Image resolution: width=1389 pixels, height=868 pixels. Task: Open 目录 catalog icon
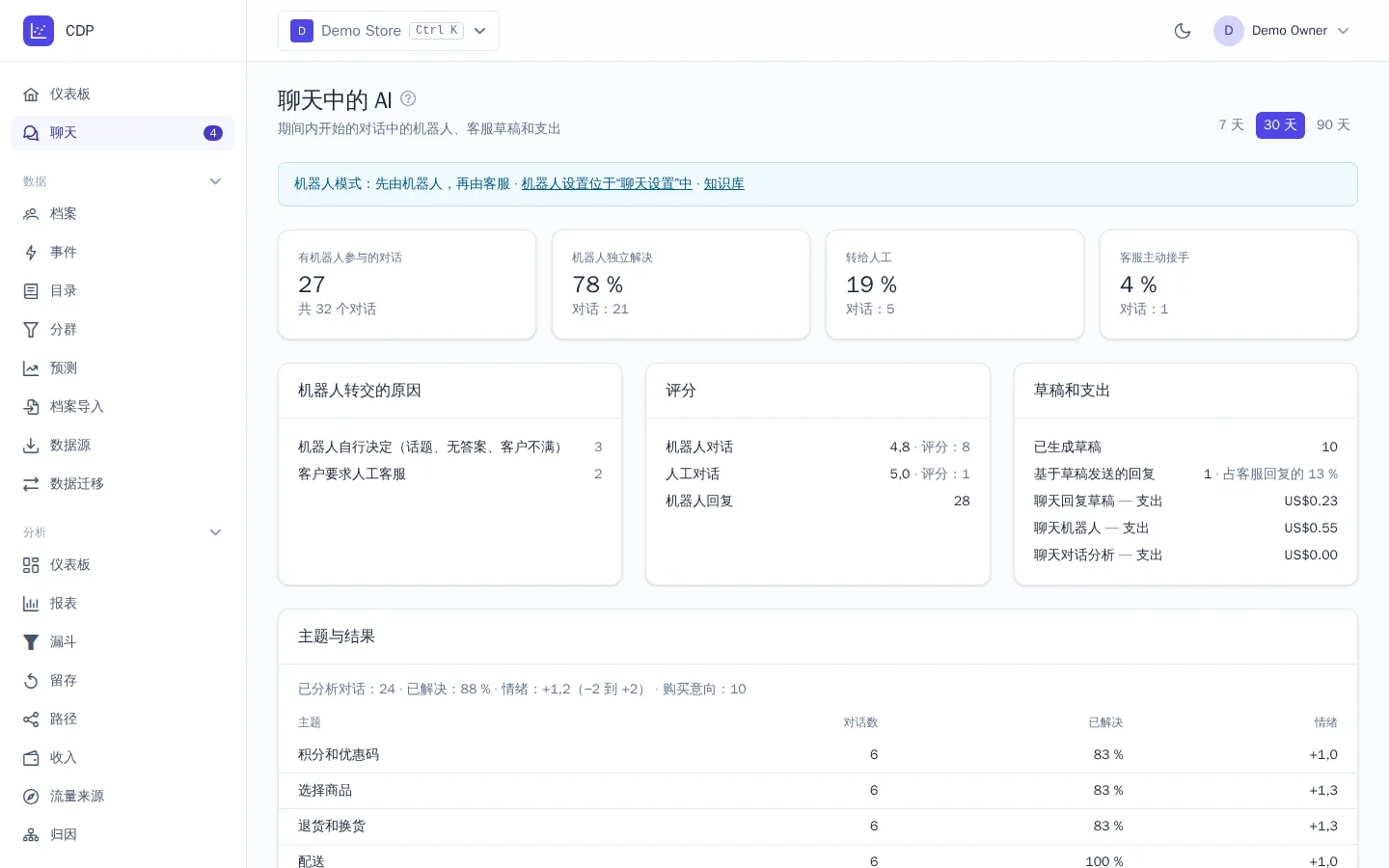[31, 291]
